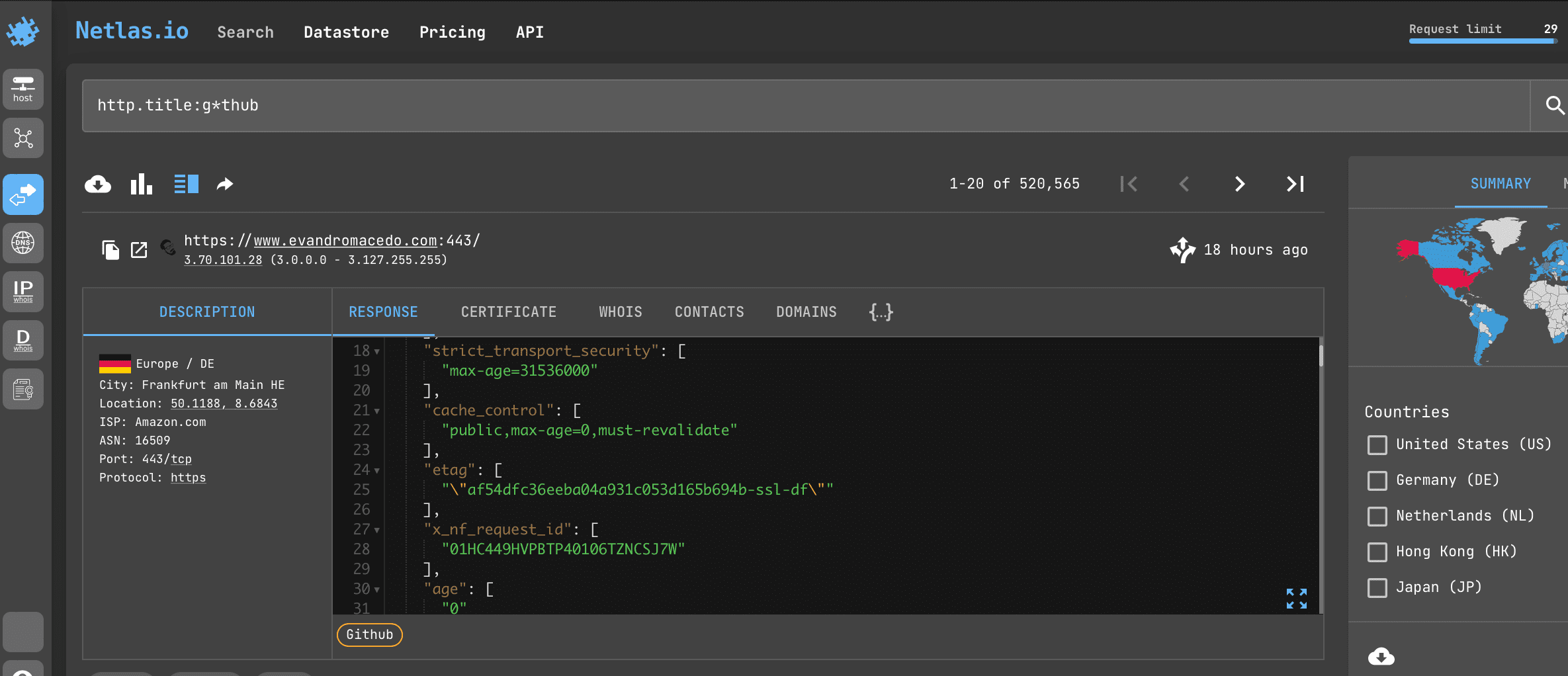Image resolution: width=1568 pixels, height=676 pixels.
Task: Check the Hong Kong (HK) filter
Action: coord(1377,552)
